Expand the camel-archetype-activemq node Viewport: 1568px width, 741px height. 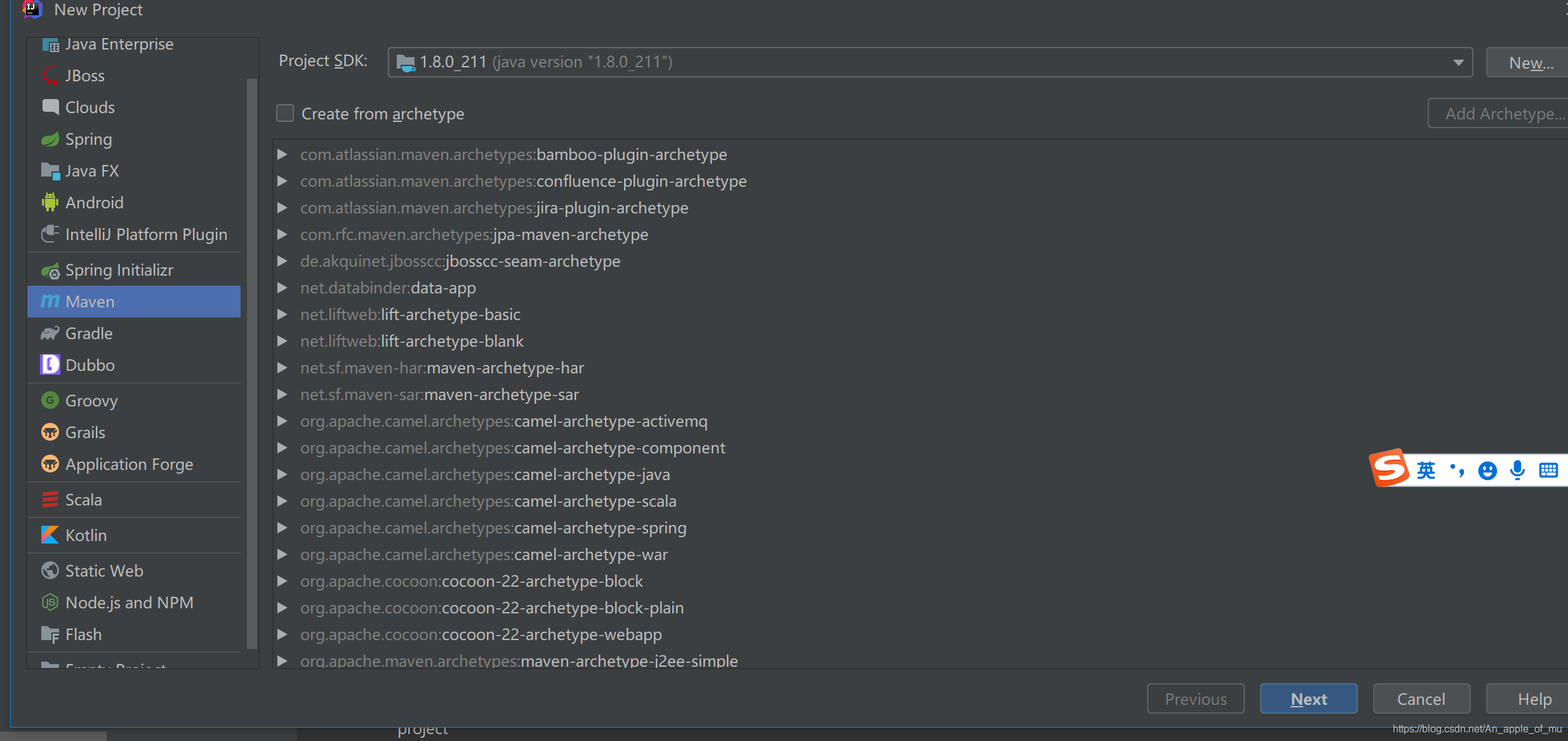[x=282, y=421]
